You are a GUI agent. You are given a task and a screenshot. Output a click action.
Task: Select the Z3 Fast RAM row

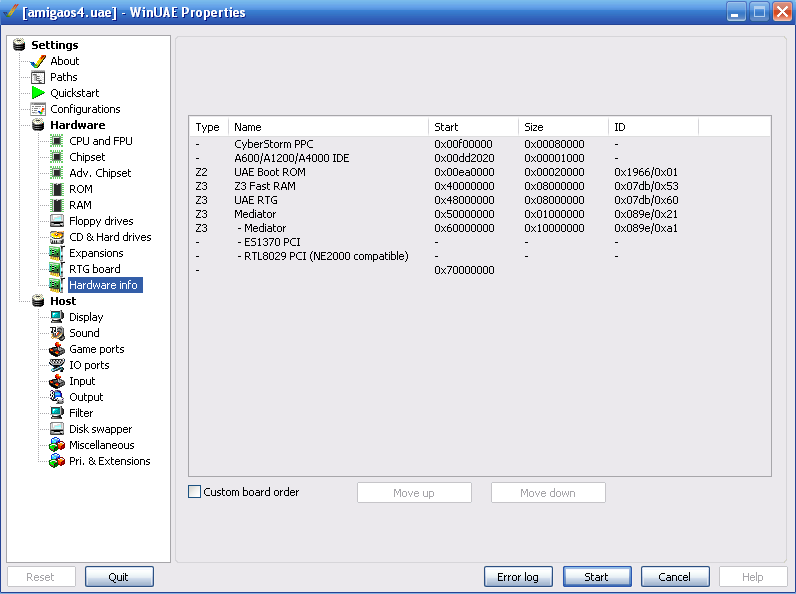265,186
